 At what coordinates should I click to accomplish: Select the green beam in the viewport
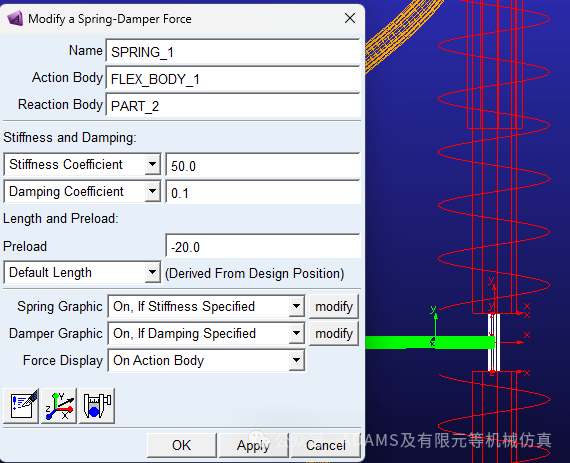(x=429, y=342)
